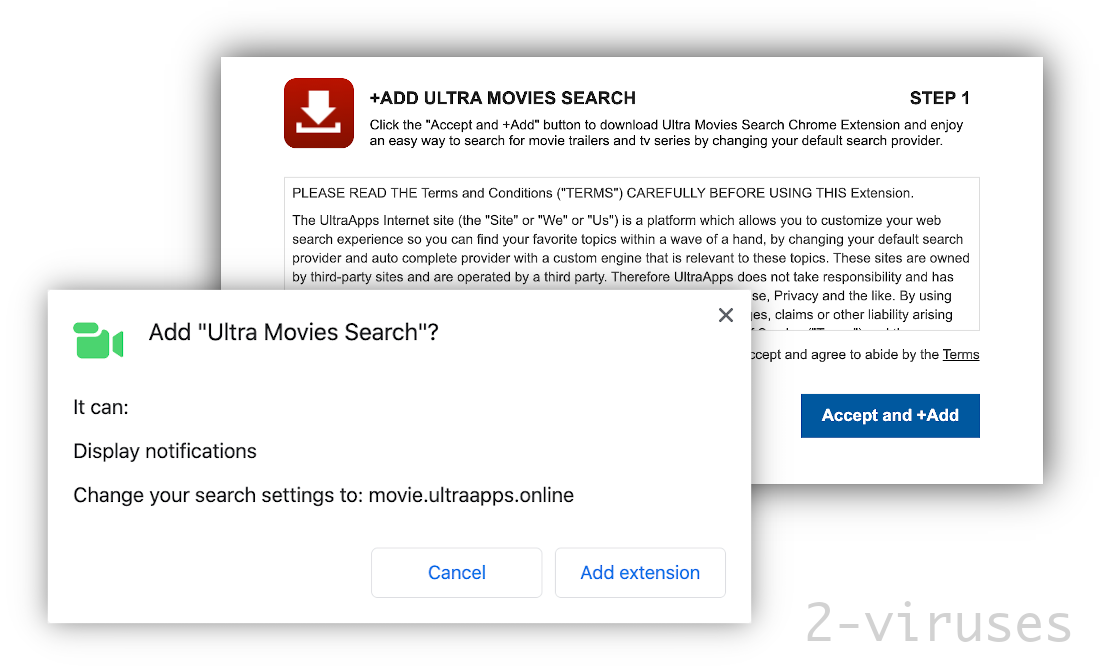Select the movie.ultraapps.online search setting text
The image size is (1100, 671).
click(471, 495)
